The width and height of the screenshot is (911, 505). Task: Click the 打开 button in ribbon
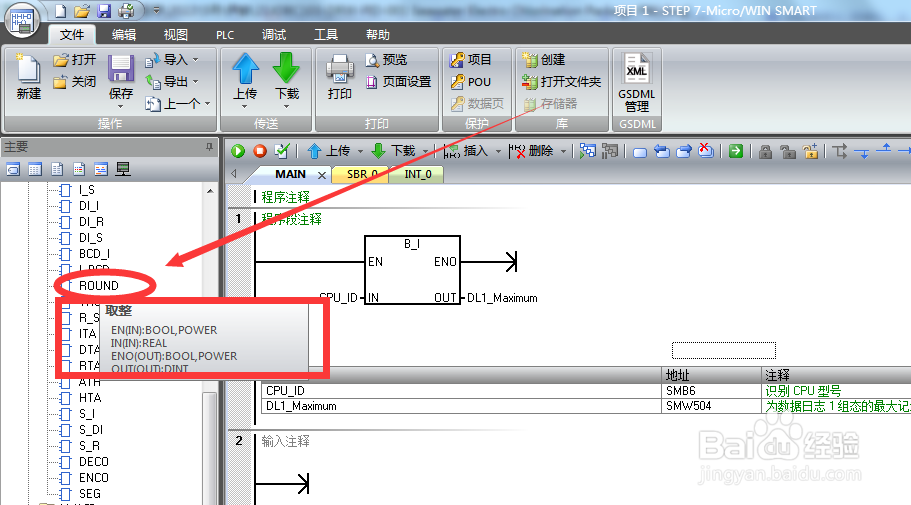click(75, 60)
